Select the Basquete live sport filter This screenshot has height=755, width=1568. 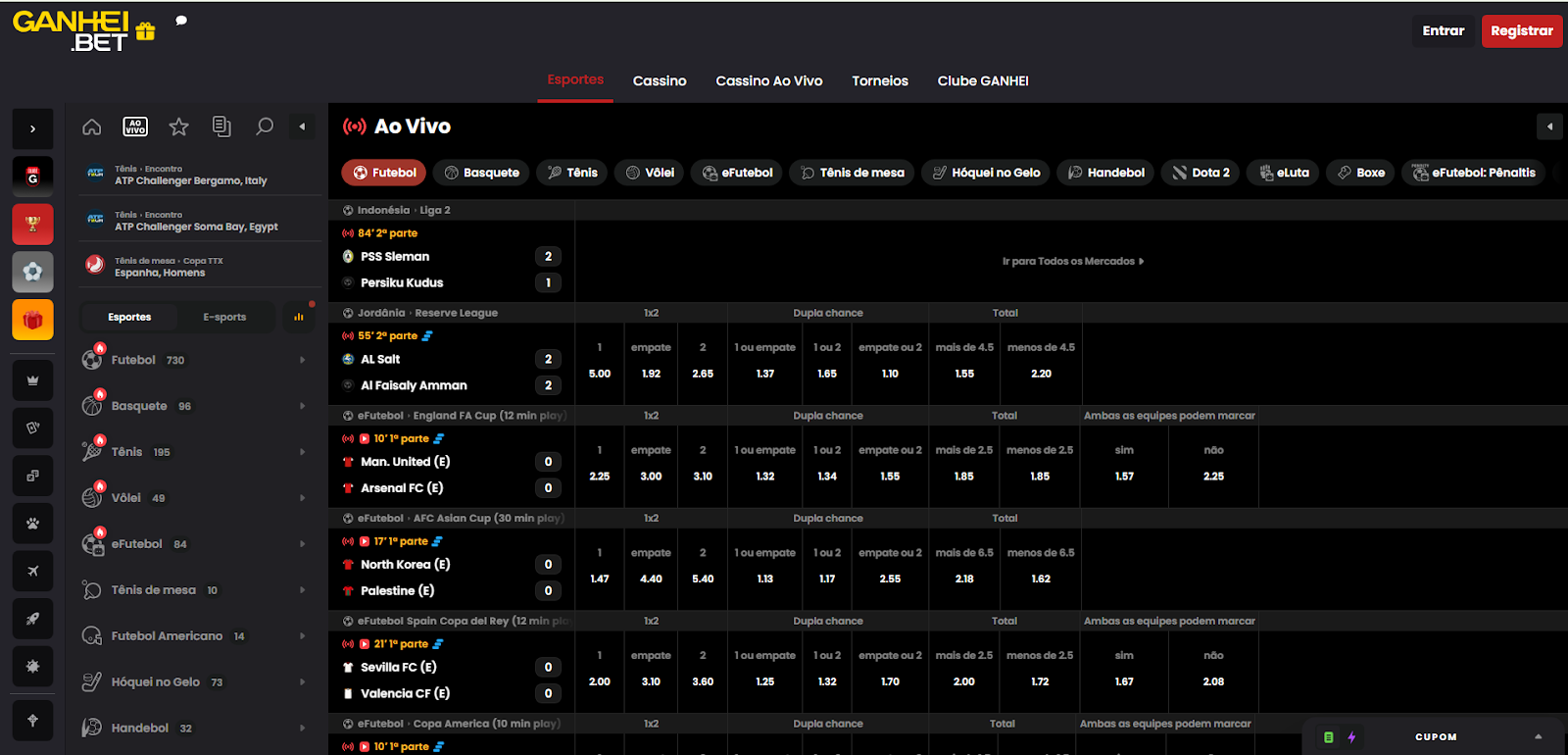pos(481,173)
